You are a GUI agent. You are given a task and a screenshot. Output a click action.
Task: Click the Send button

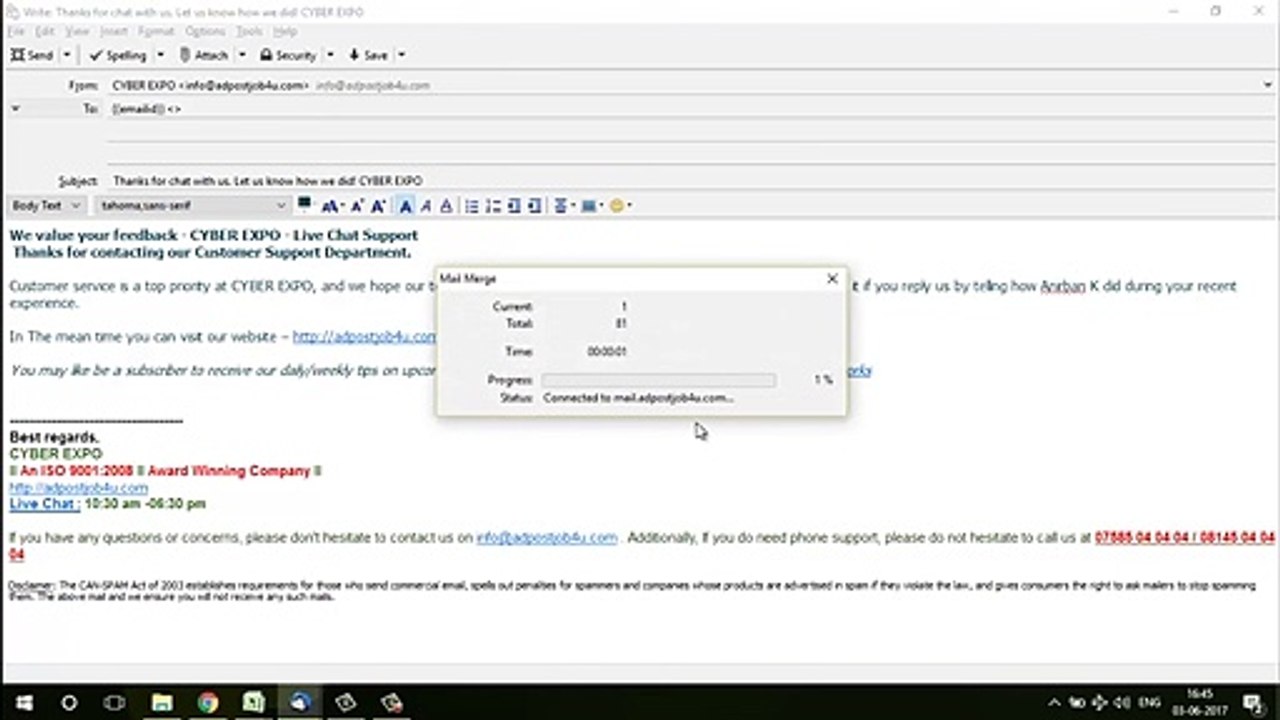(x=32, y=55)
